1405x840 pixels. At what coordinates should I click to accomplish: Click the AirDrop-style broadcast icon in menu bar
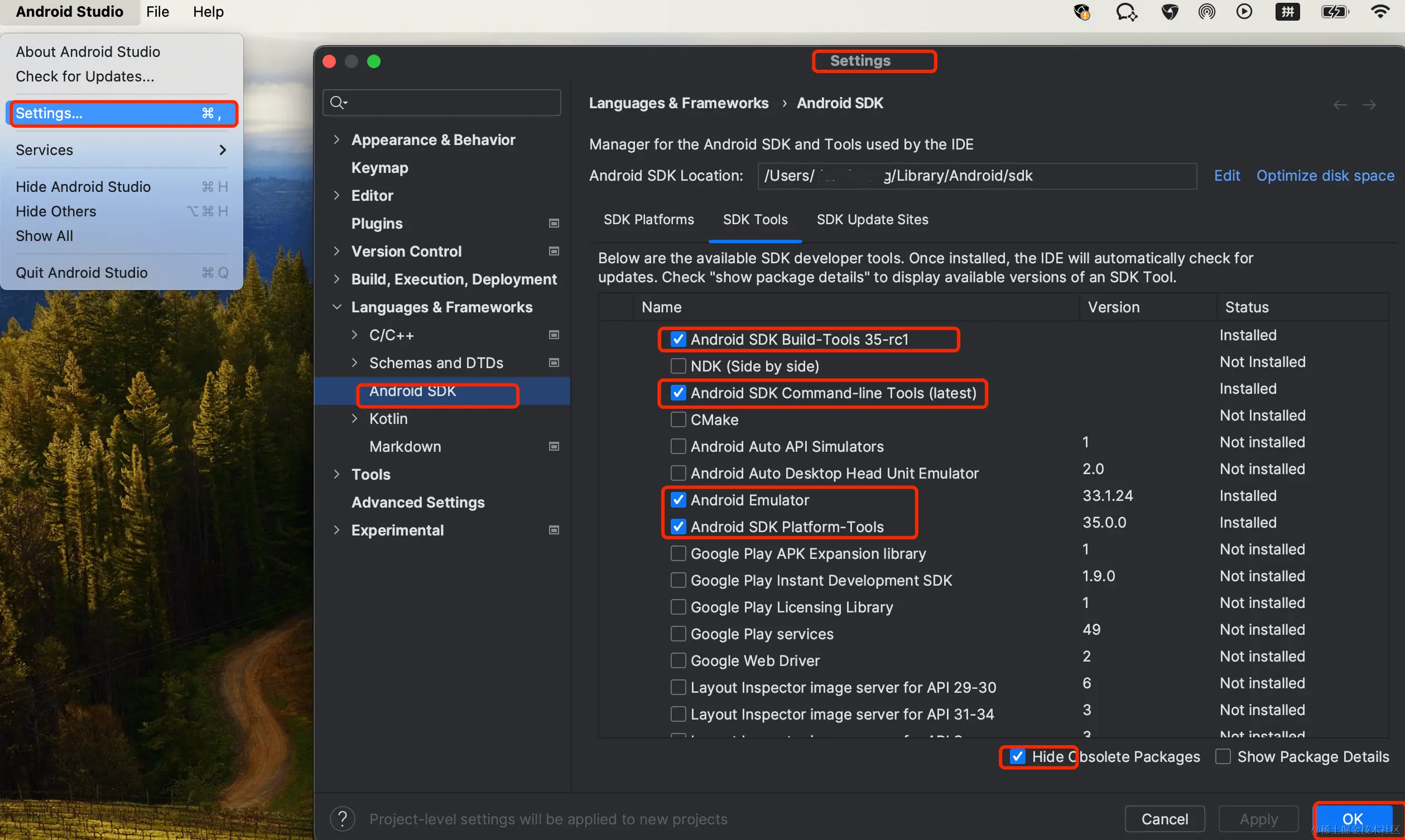pos(1206,11)
